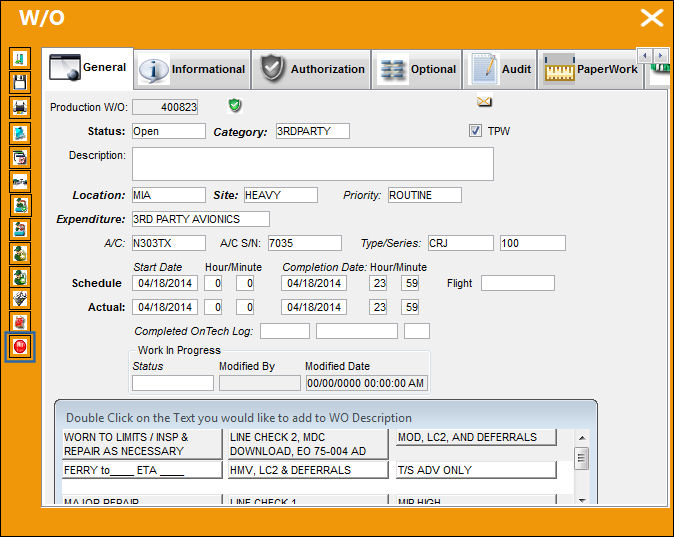Click the A/C field showing N303TX
Image resolution: width=674 pixels, height=537 pixels.
click(168, 243)
